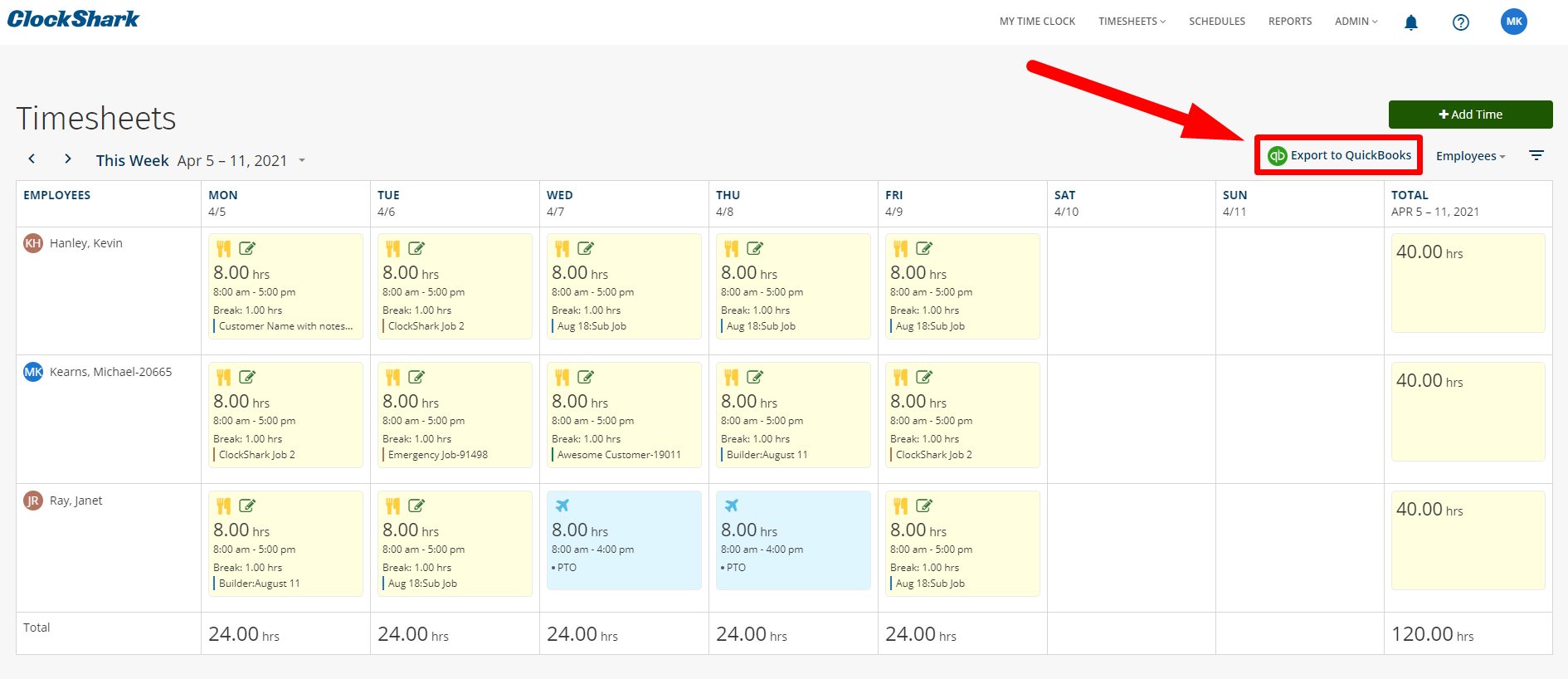Go to next week arrow
Screen dimensions: 1568x679
pos(68,159)
